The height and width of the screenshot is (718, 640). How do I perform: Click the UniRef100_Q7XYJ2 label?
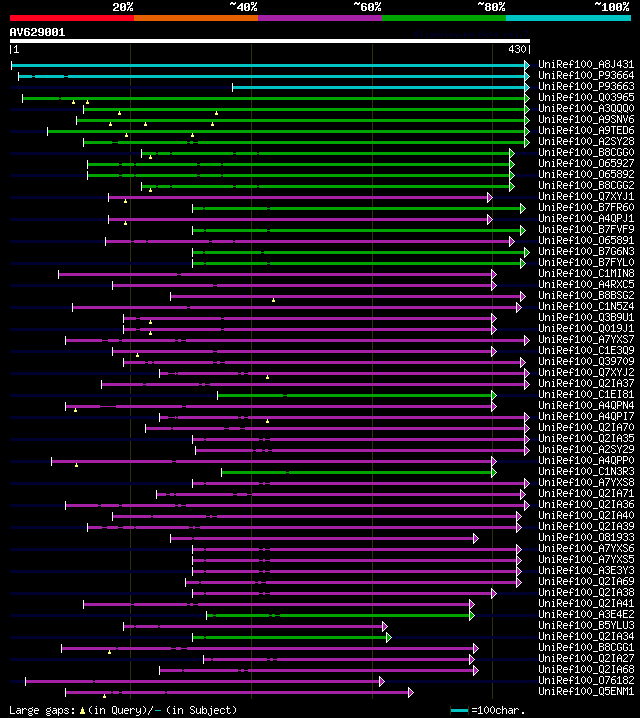tap(586, 372)
